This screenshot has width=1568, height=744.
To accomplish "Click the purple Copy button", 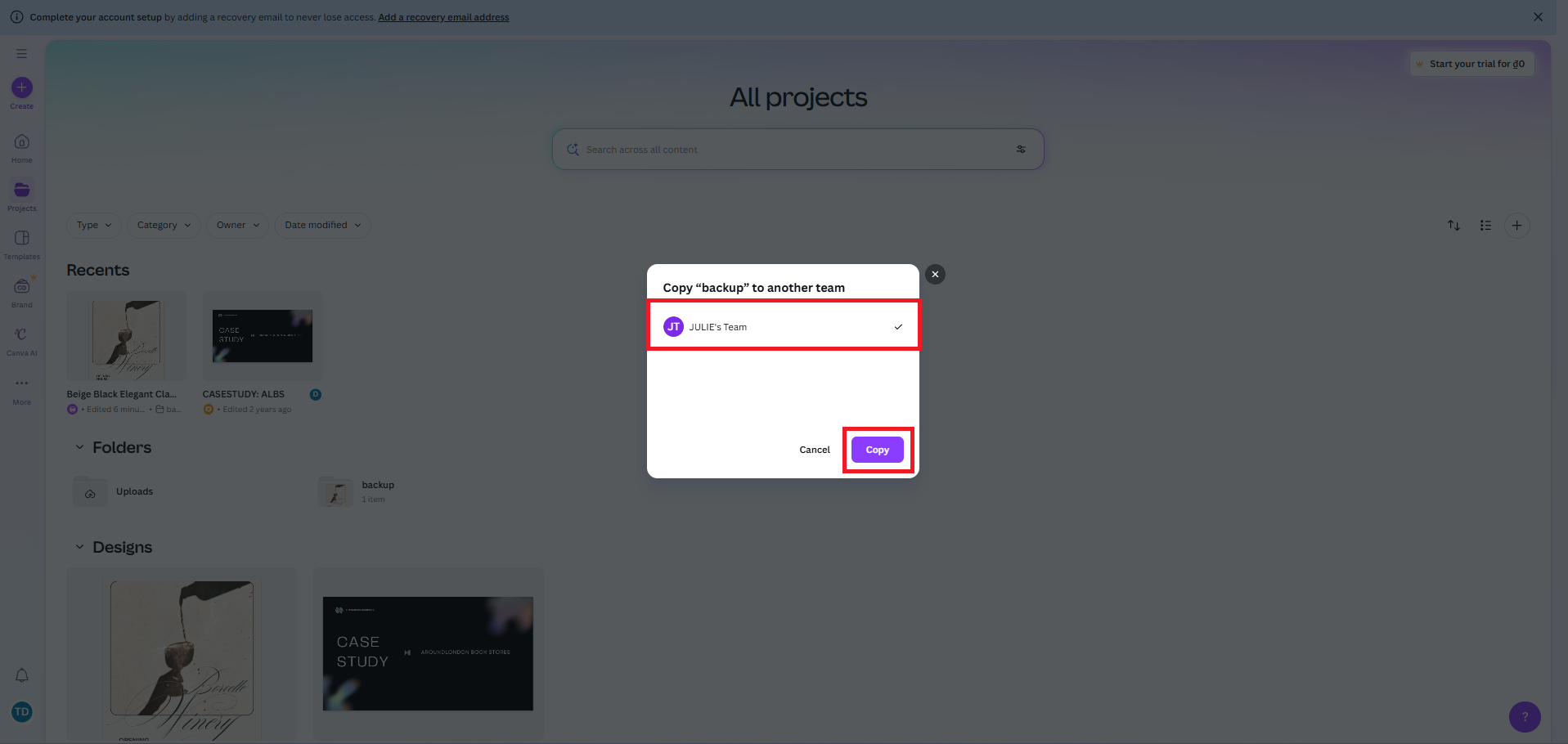I will click(877, 450).
